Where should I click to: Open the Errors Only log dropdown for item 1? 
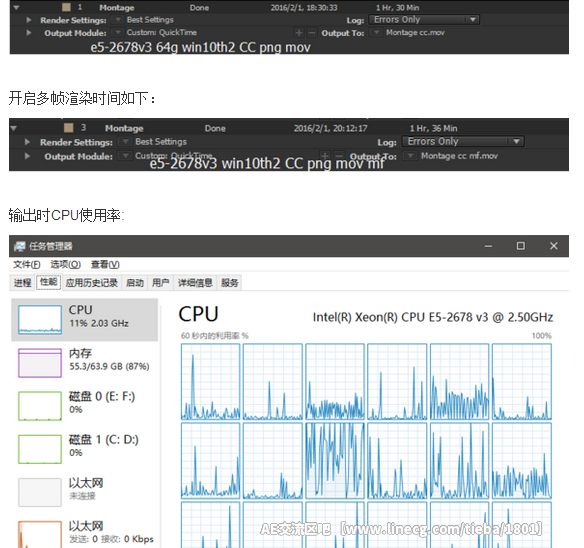tap(424, 20)
